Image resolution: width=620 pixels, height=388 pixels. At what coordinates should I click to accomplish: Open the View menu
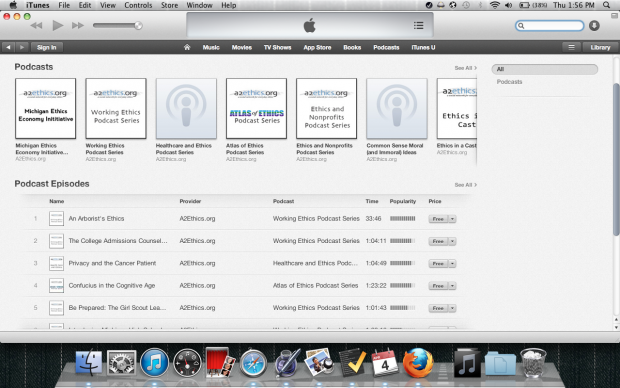tap(108, 5)
